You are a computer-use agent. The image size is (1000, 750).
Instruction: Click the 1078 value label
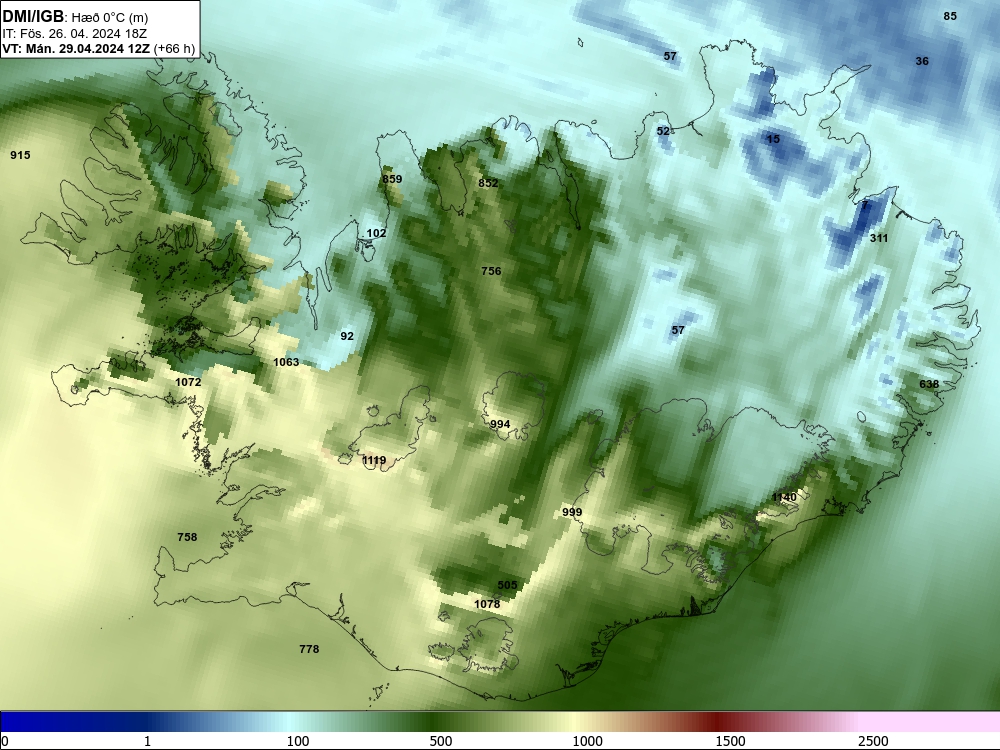(487, 604)
